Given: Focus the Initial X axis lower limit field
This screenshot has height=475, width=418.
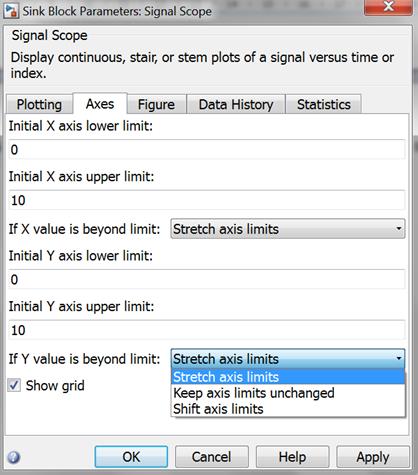Looking at the screenshot, I should tap(207, 149).
